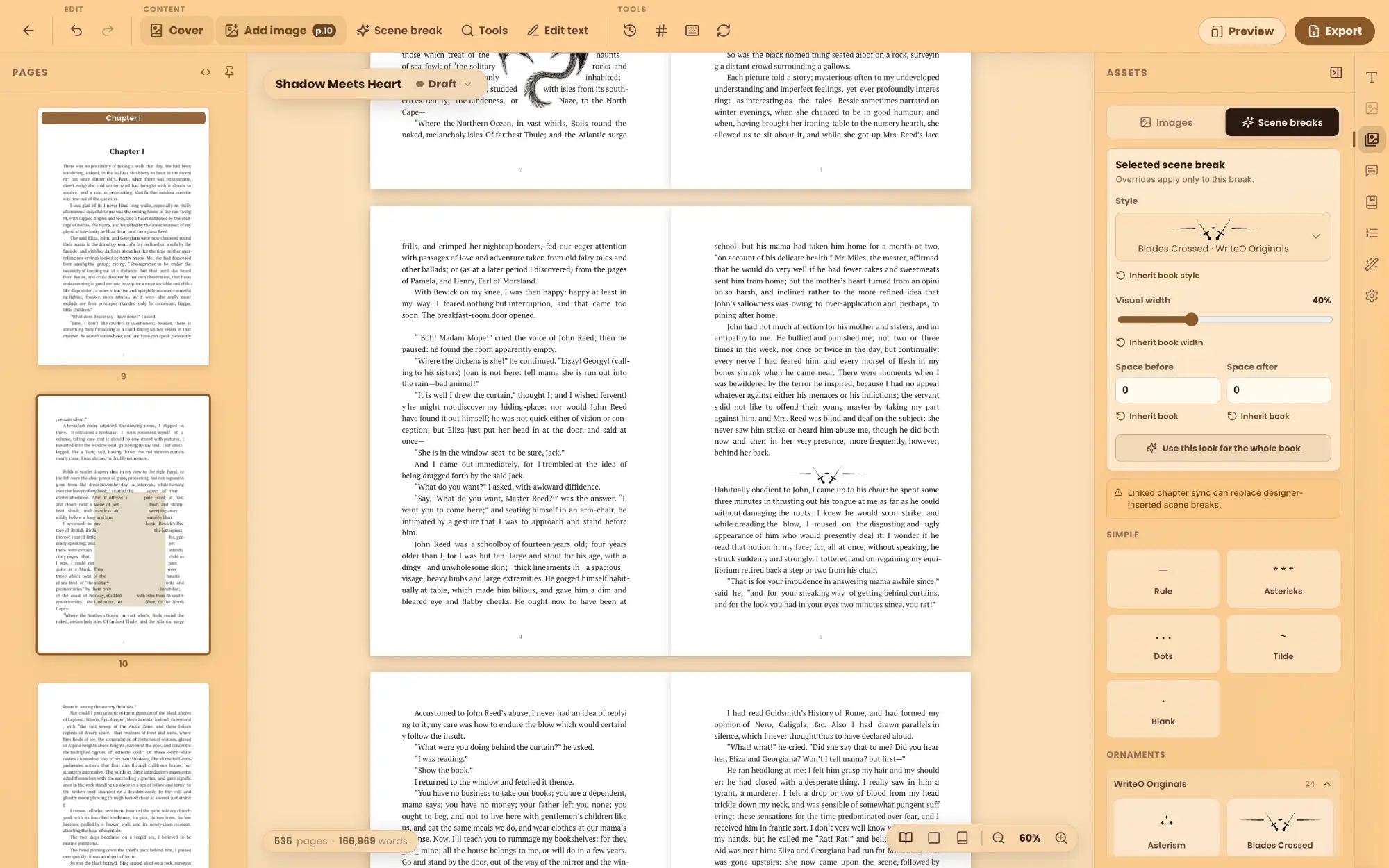This screenshot has width=1389, height=868.
Task: Click the Export button
Action: pos(1334,31)
